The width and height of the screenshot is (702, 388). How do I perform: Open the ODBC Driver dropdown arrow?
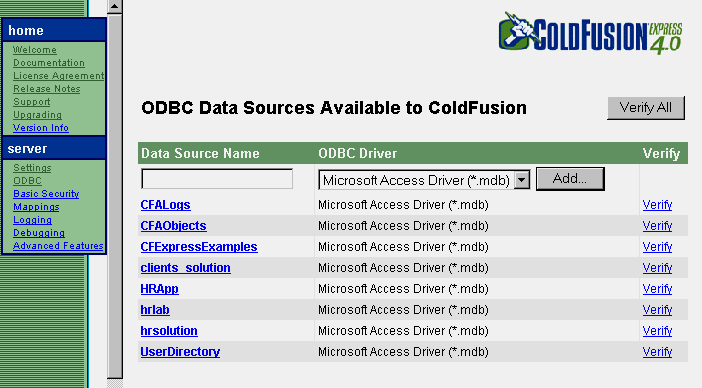[x=522, y=180]
